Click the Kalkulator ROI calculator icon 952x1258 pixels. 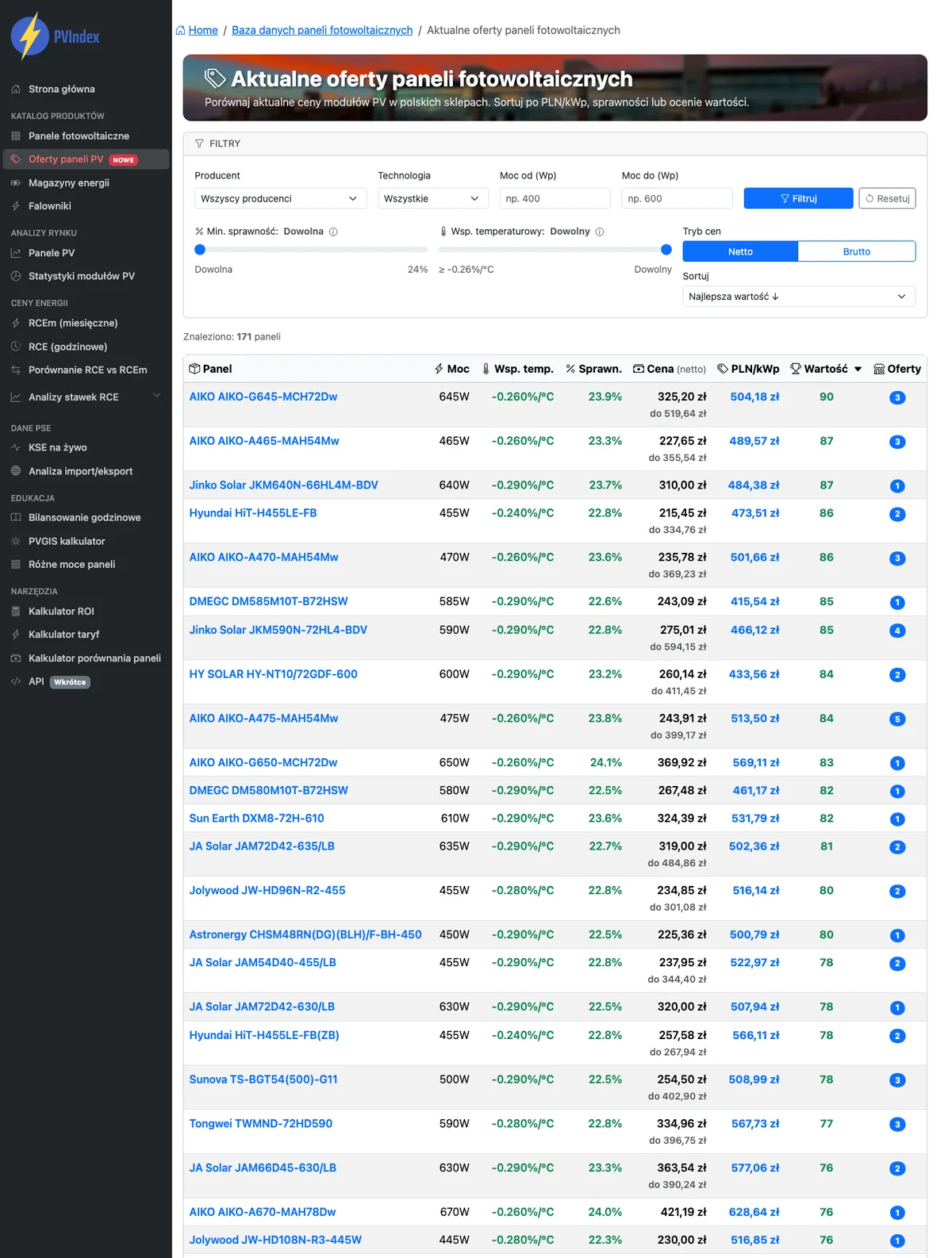point(16,611)
